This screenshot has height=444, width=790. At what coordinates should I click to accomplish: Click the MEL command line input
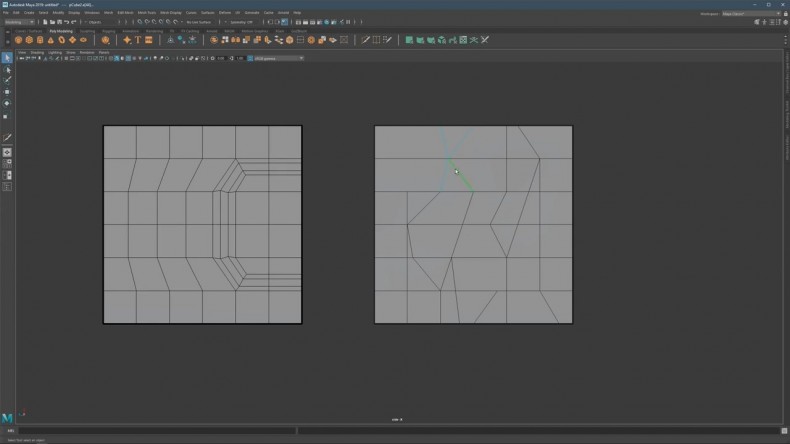(157, 431)
